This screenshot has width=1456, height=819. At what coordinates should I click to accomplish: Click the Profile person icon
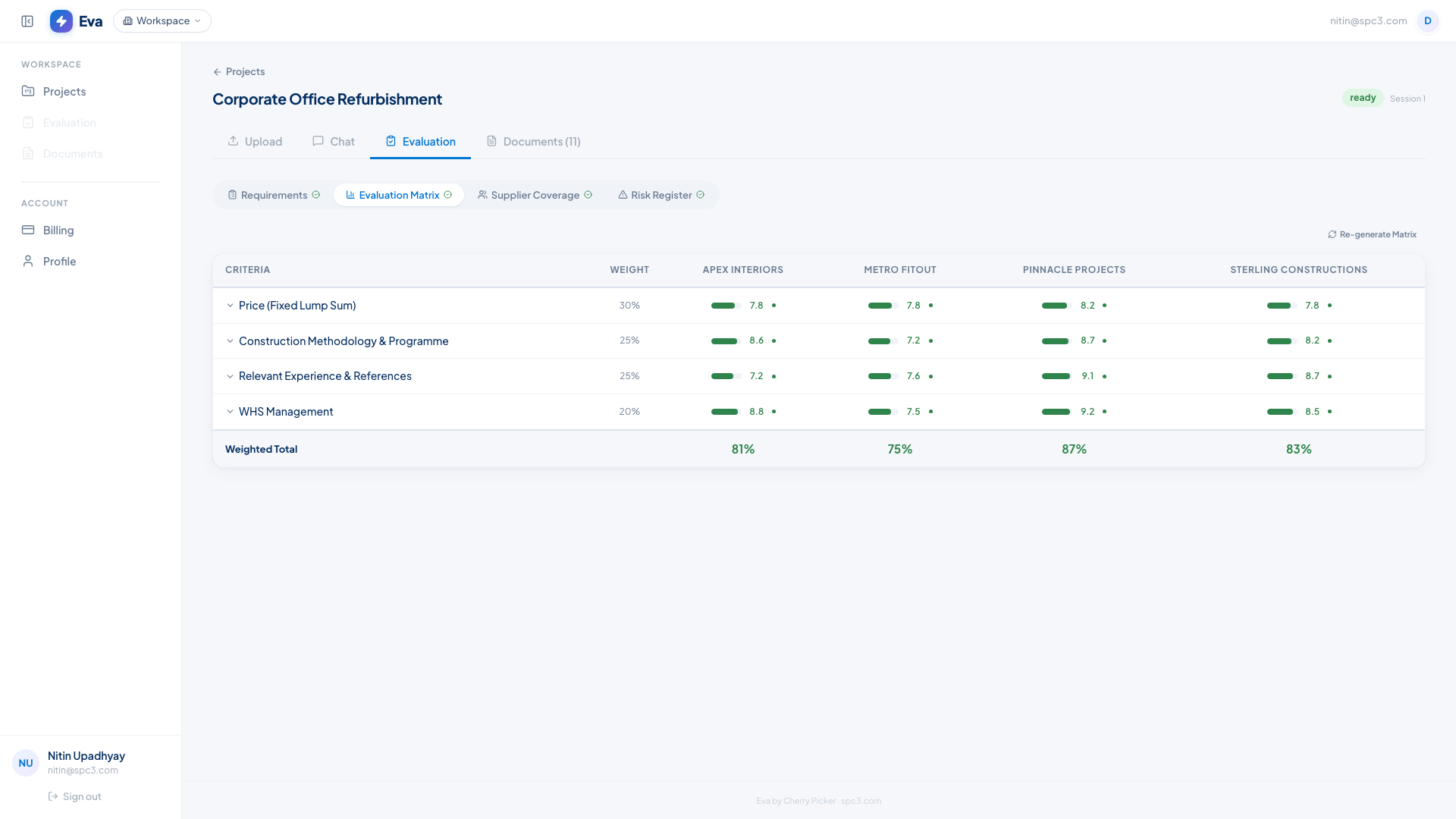click(x=28, y=261)
